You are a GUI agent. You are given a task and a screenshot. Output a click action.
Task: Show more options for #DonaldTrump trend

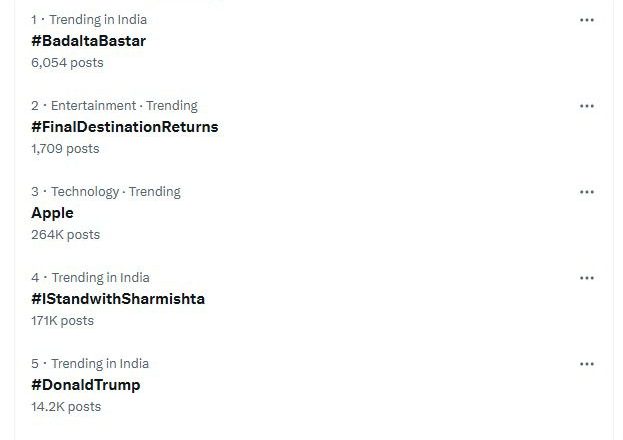(587, 364)
